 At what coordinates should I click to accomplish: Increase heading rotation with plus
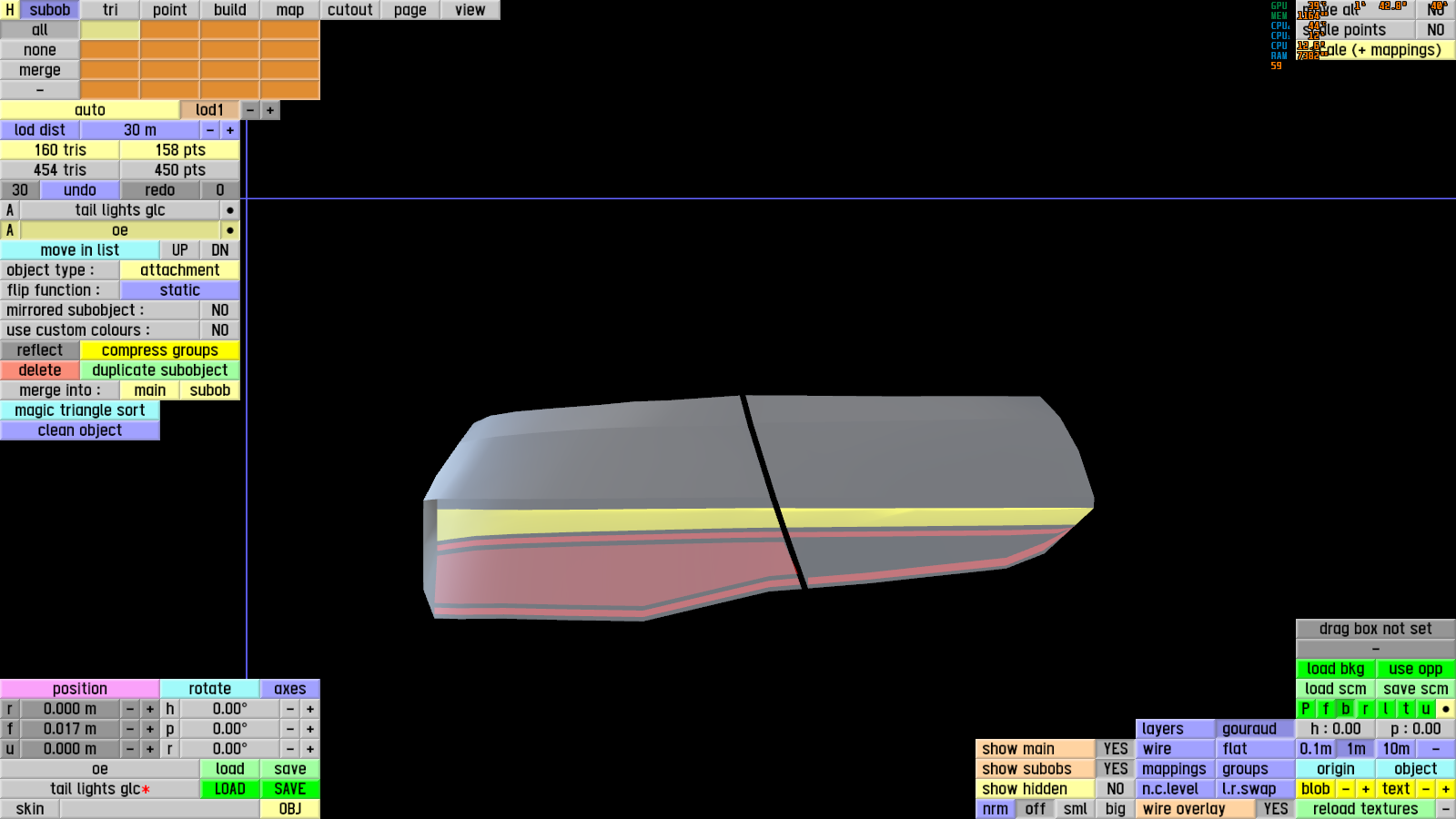[310, 709]
